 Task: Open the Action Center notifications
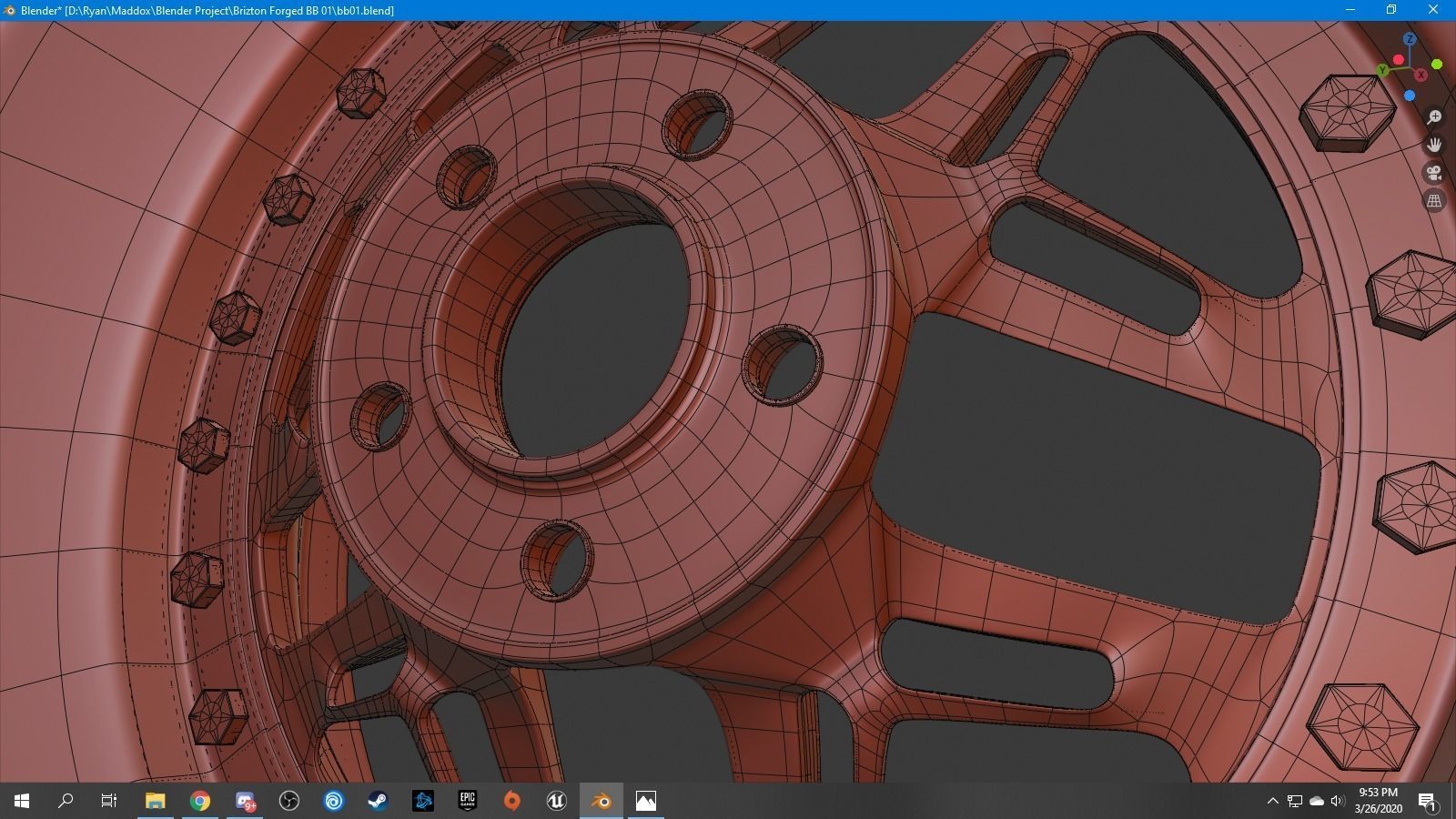click(x=1427, y=801)
